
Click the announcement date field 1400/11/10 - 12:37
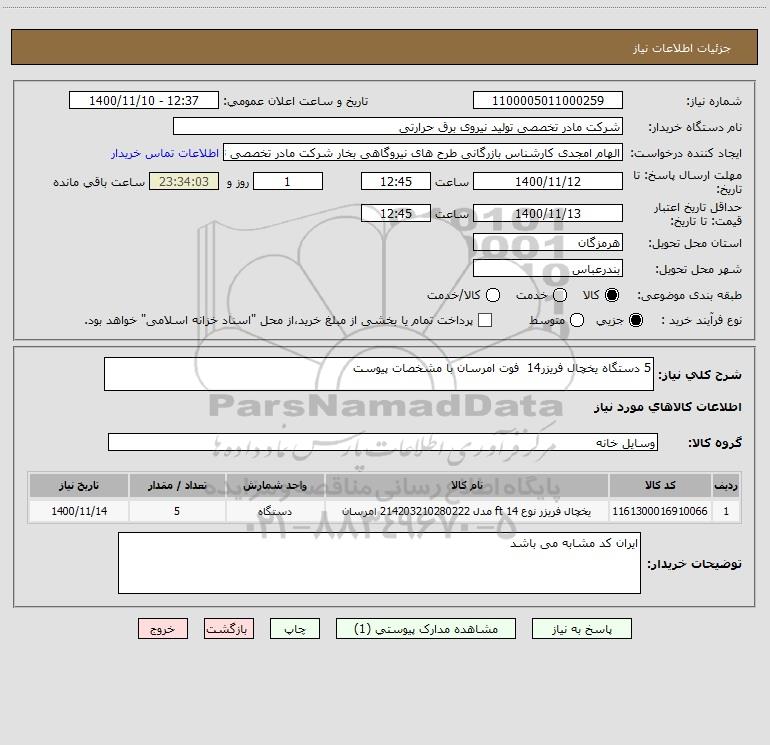tap(143, 100)
